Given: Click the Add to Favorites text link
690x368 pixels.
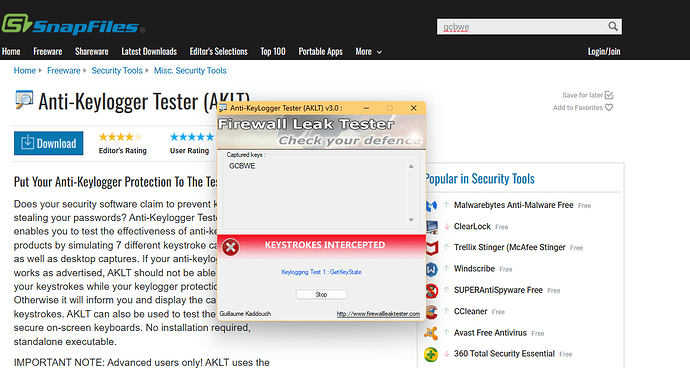Looking at the screenshot, I should pos(578,107).
